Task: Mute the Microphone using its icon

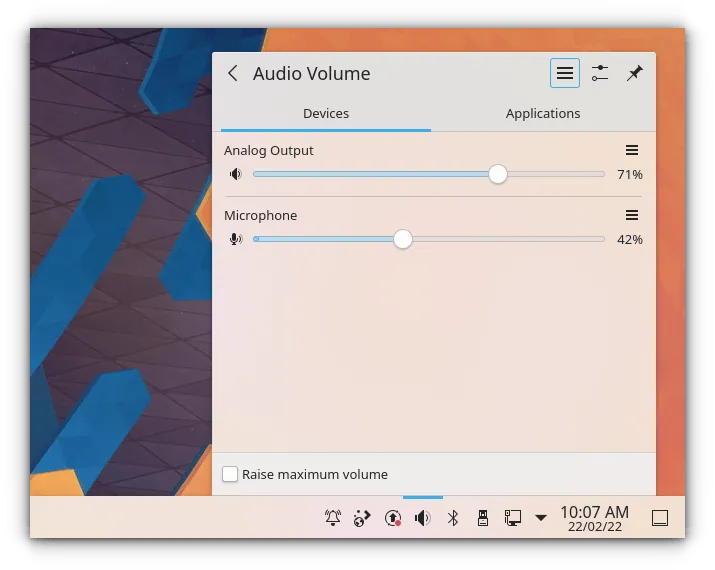Action: coord(235,240)
